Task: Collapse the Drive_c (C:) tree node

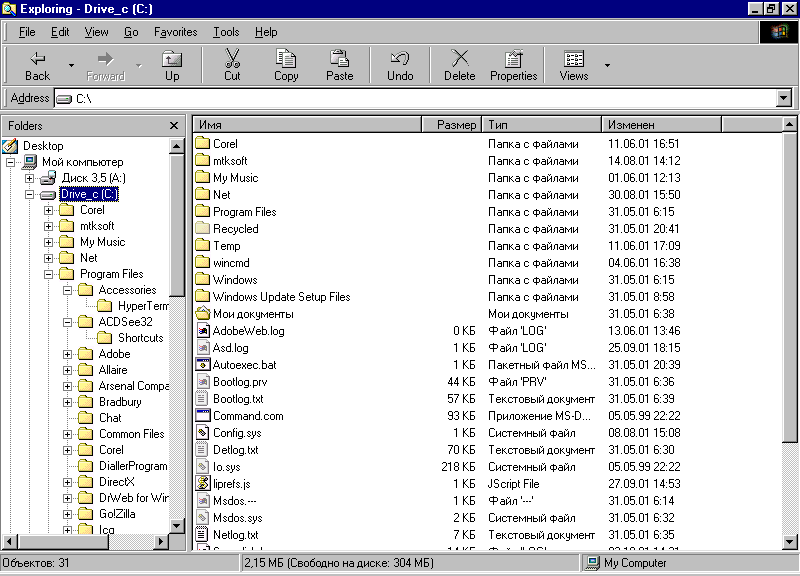Action: 29,194
